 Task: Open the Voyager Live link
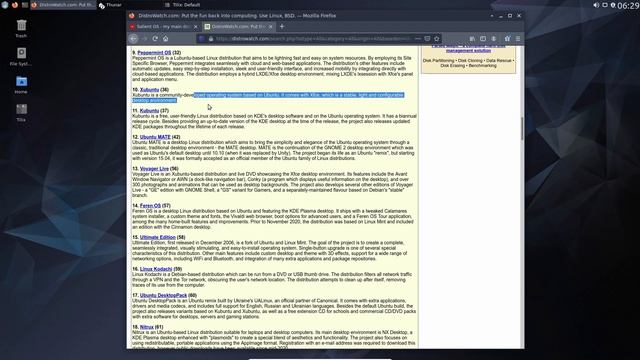(x=154, y=169)
